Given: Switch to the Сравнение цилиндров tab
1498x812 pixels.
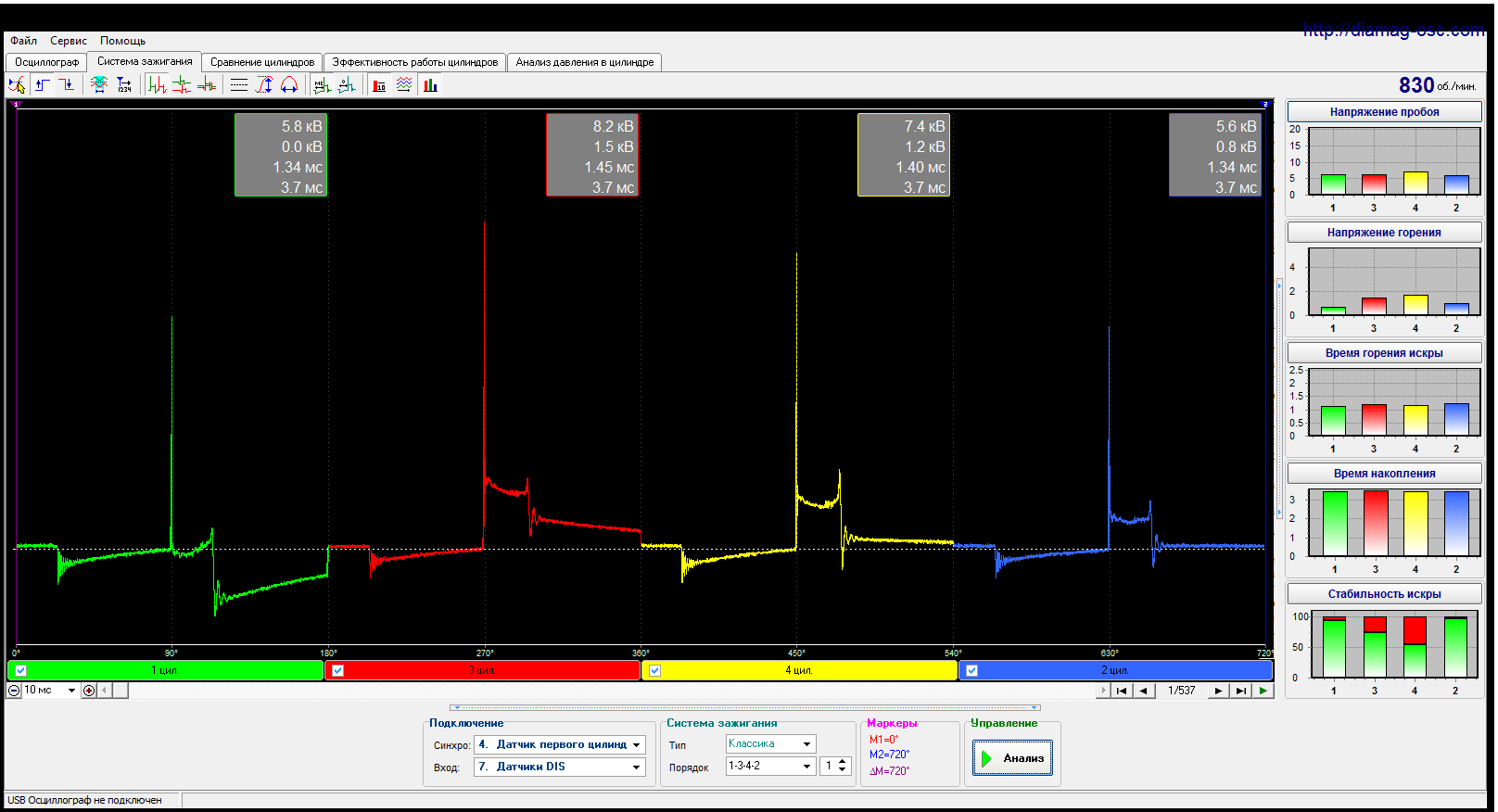Looking at the screenshot, I should point(262,62).
